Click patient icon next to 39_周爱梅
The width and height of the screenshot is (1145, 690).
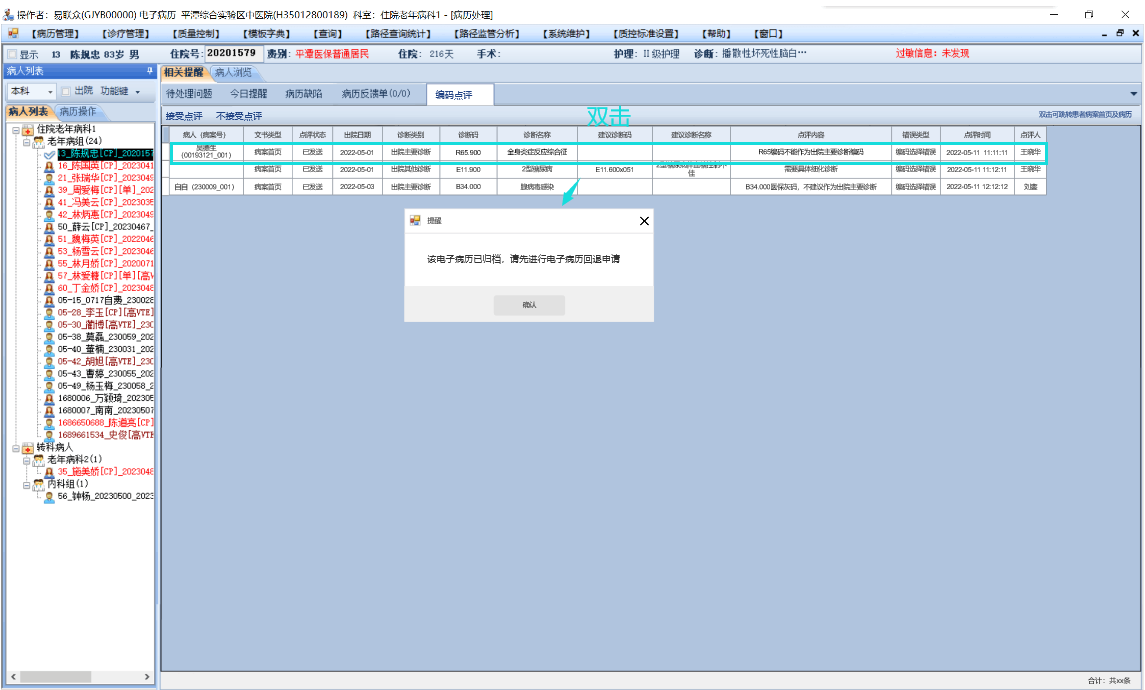(49, 191)
